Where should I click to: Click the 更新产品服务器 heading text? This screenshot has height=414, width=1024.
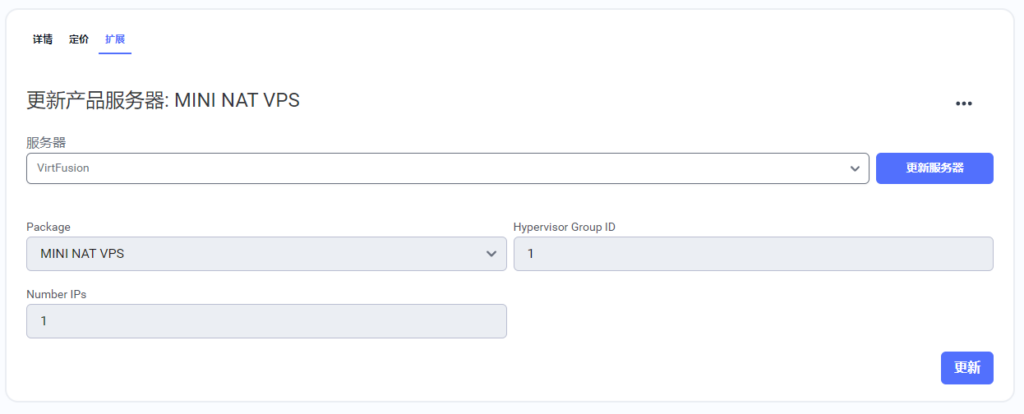[x=98, y=100]
